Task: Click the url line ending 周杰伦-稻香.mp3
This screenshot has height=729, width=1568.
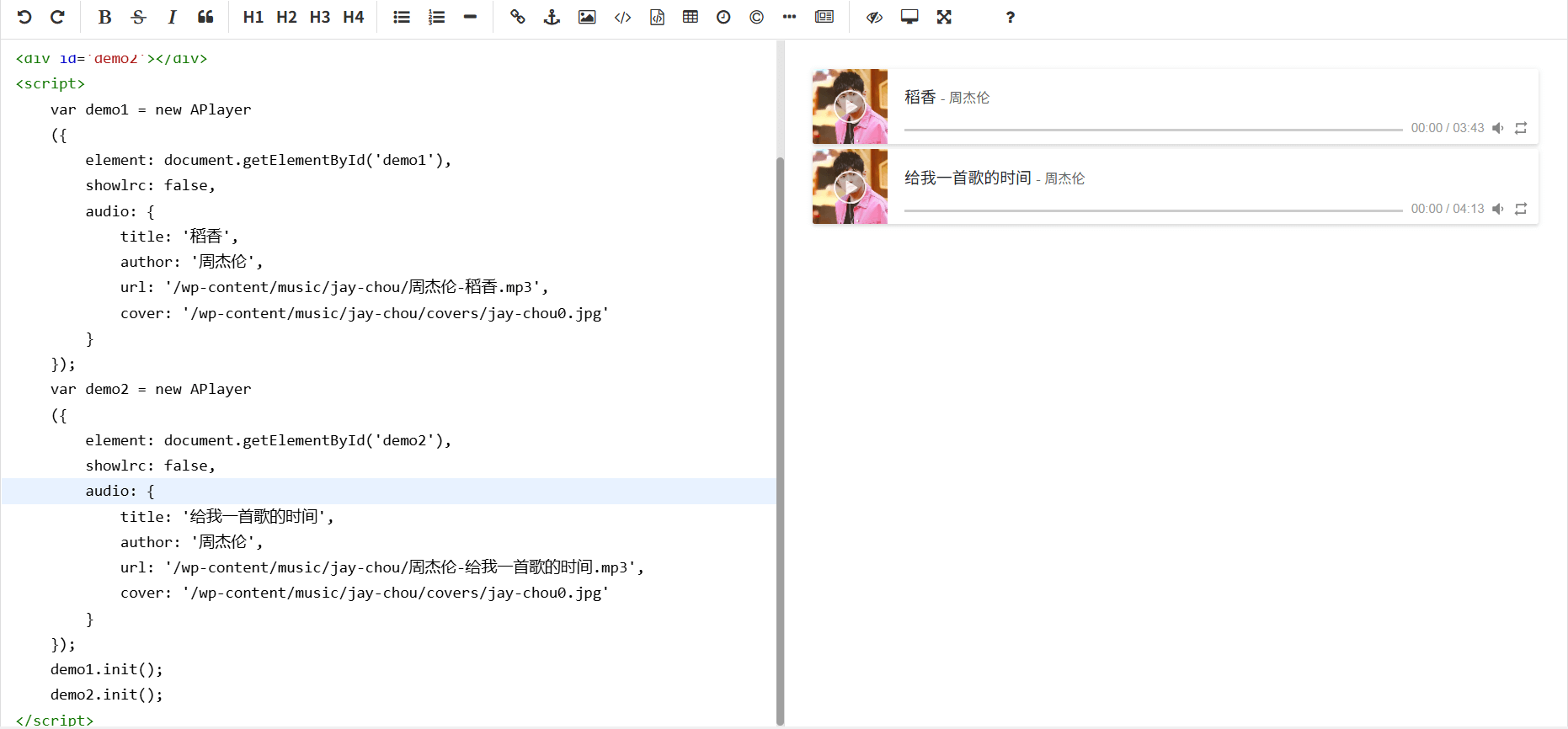Action: [334, 287]
